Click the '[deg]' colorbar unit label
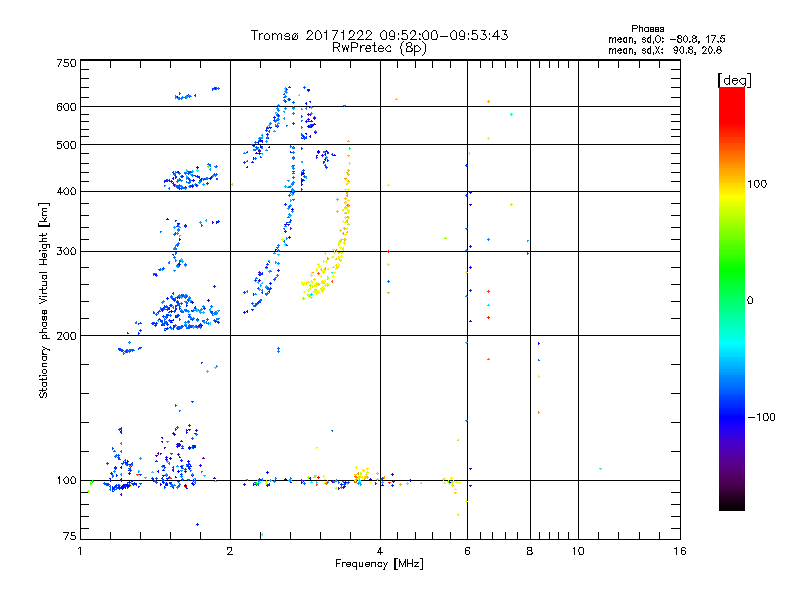Viewport: 800px width, 600px height. [734, 80]
